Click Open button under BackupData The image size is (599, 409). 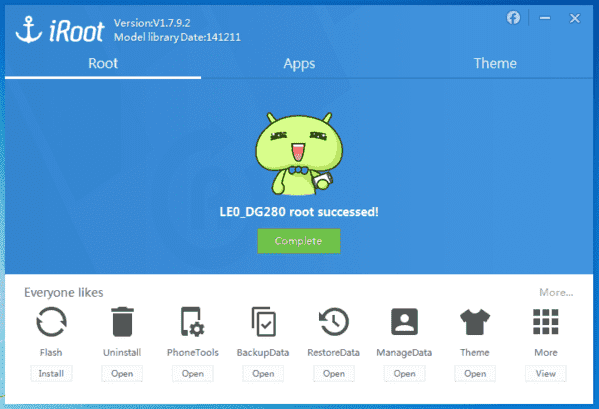tap(263, 373)
